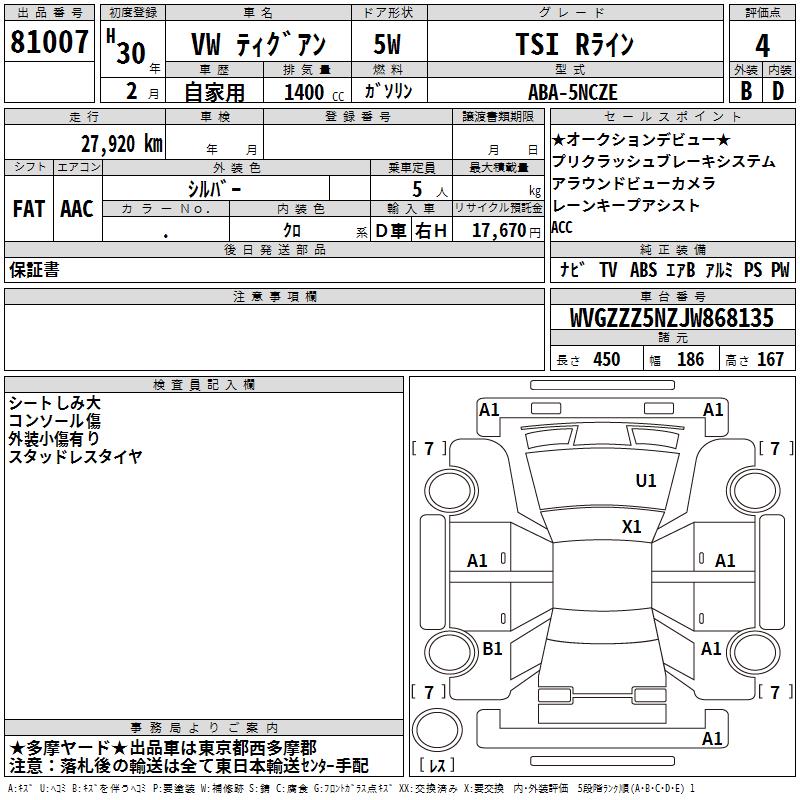The width and height of the screenshot is (800, 800).
Task: Select recycle deposit 17,670円
Action: [x=506, y=231]
